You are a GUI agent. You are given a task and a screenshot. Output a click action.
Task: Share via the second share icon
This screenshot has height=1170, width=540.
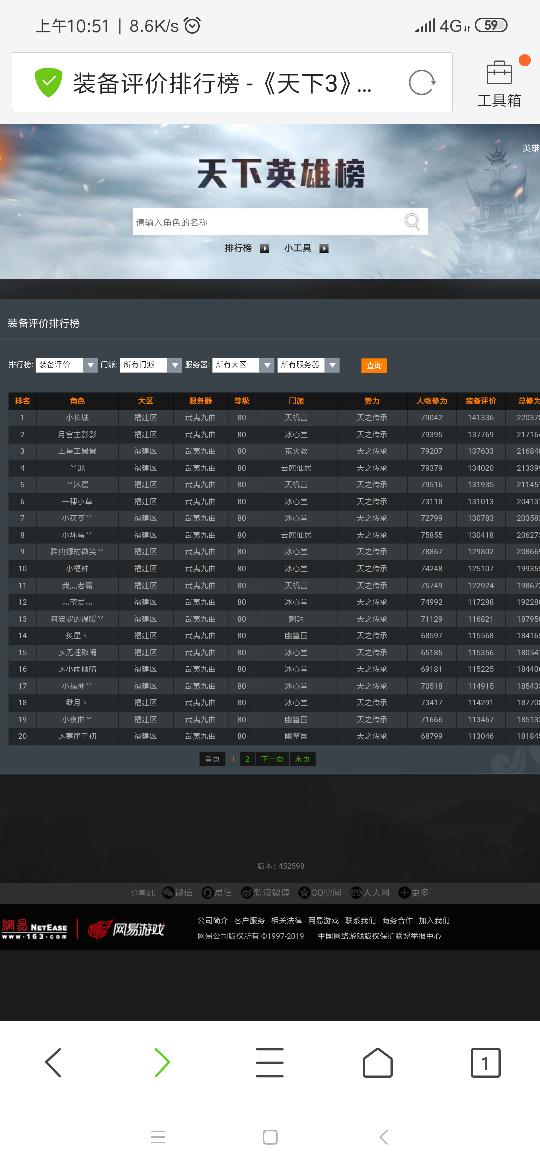click(x=207, y=892)
